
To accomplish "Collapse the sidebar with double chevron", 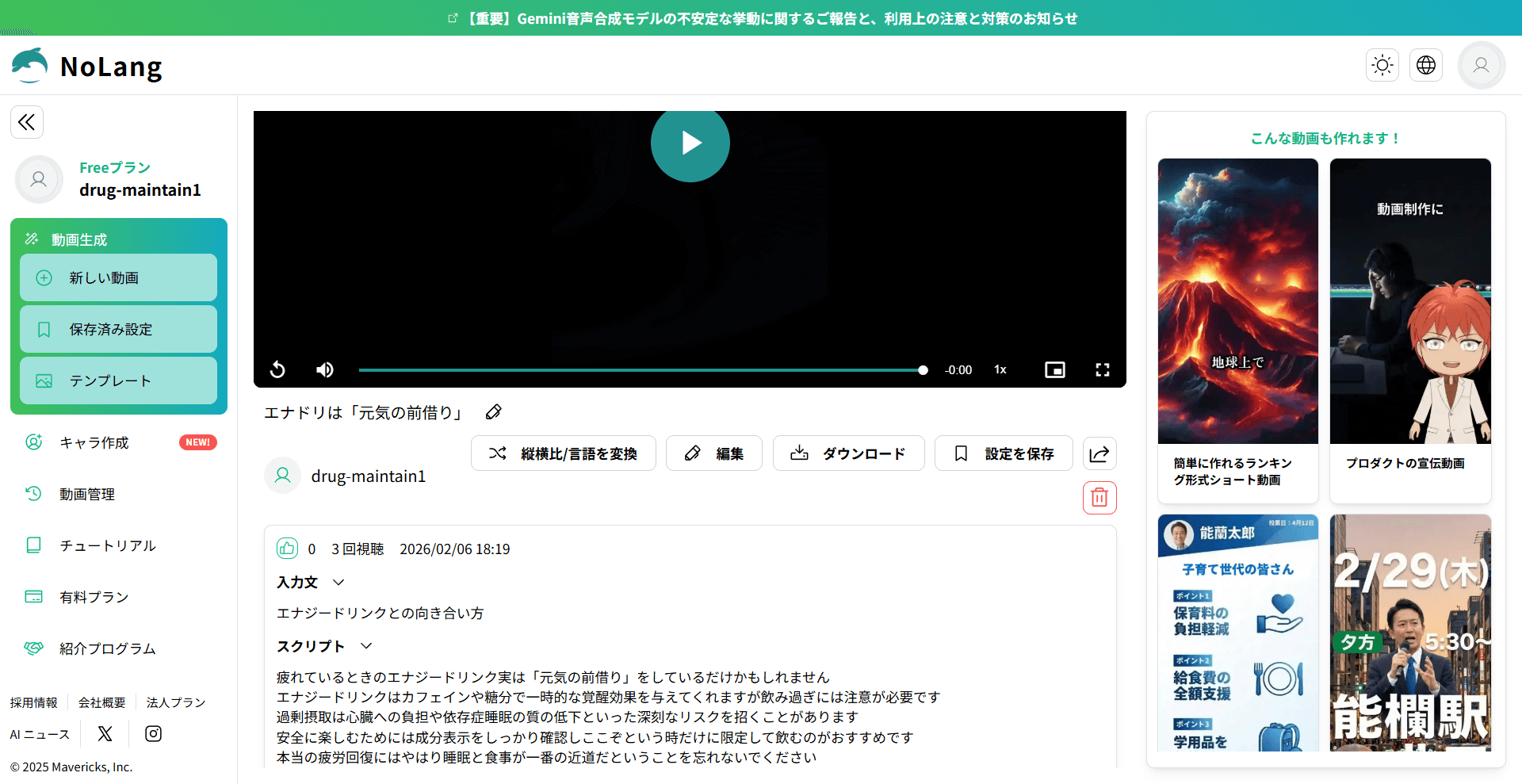I will click(27, 122).
